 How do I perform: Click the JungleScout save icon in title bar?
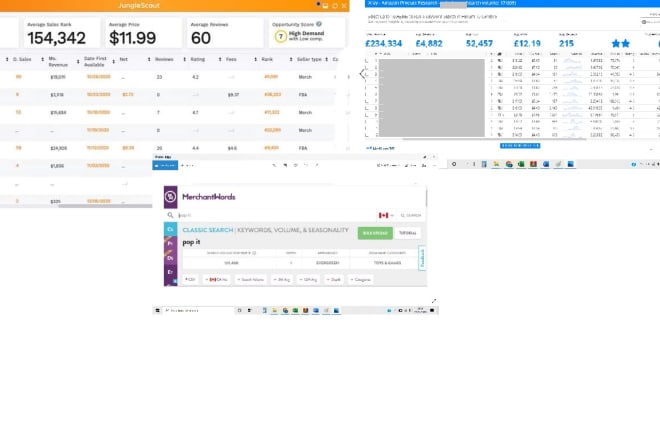(325, 6)
